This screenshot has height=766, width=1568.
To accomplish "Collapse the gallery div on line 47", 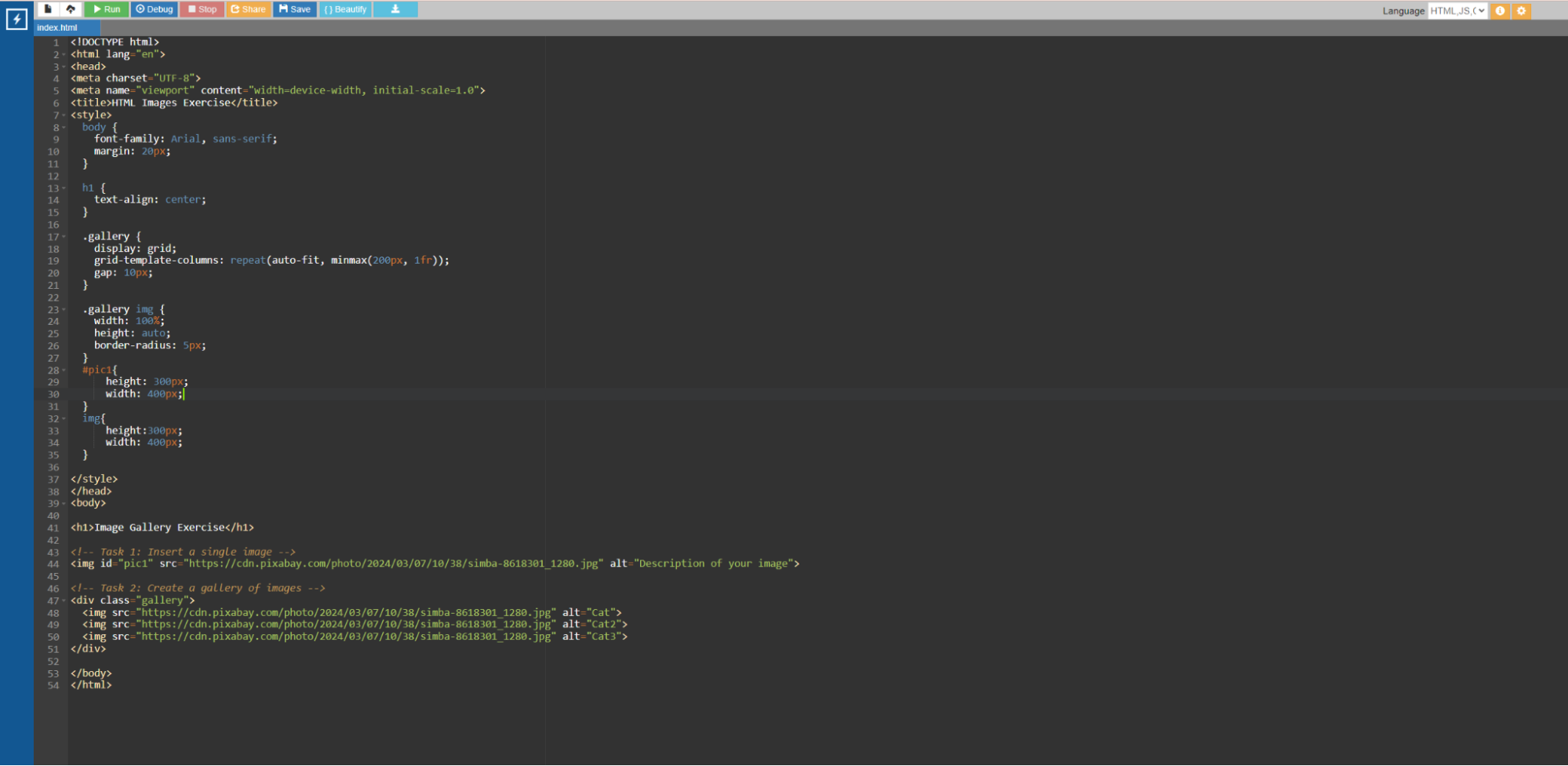I will 64,601.
